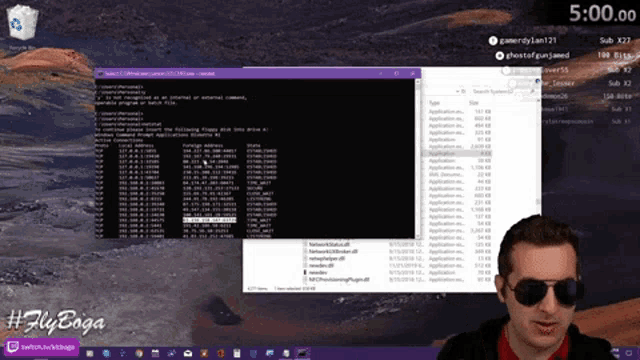Image resolution: width=640 pixels, height=360 pixels.
Task: Focus the Search System32 box in File Explorer
Action: pos(502,91)
